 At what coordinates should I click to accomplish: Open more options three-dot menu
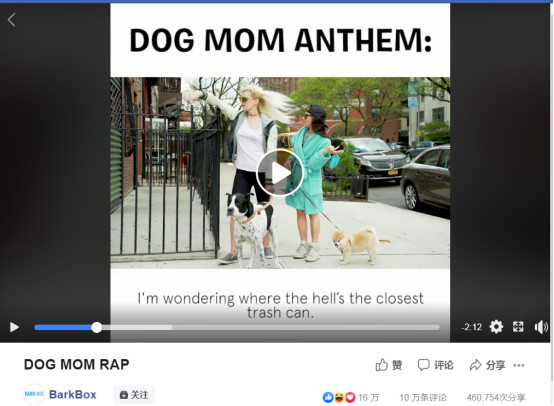pos(519,365)
